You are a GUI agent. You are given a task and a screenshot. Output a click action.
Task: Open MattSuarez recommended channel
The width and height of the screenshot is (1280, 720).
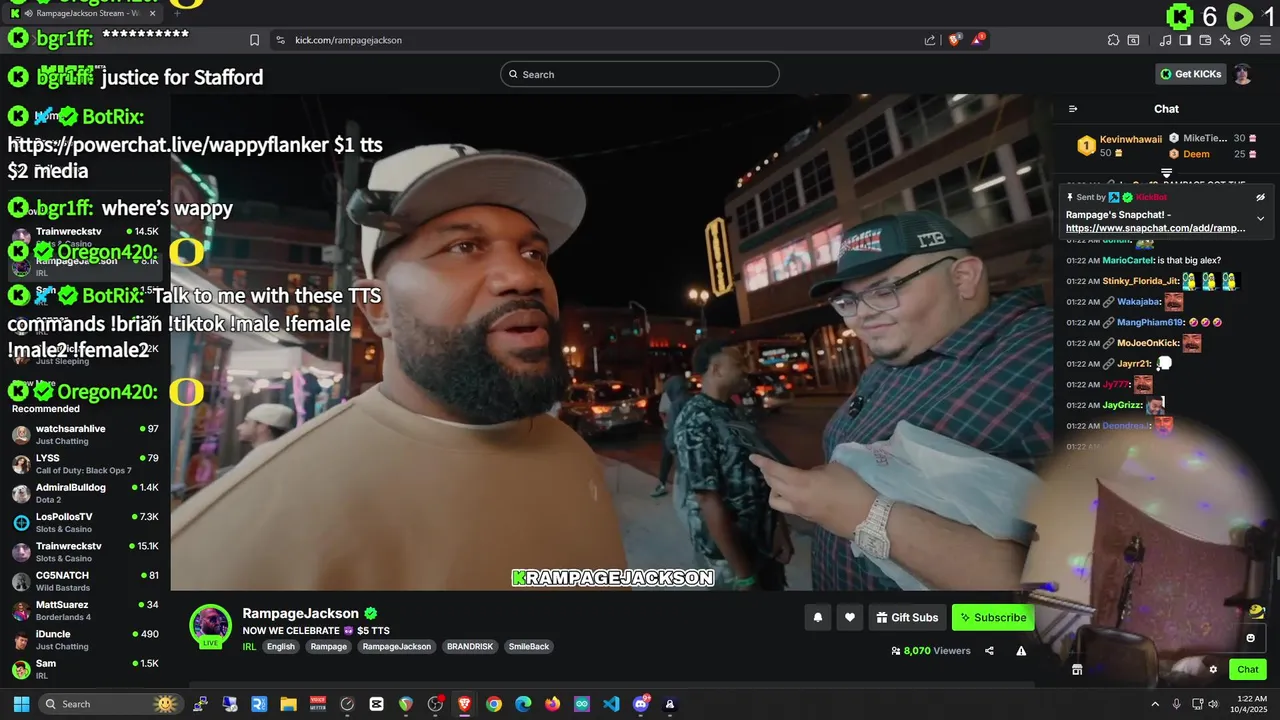click(x=85, y=610)
